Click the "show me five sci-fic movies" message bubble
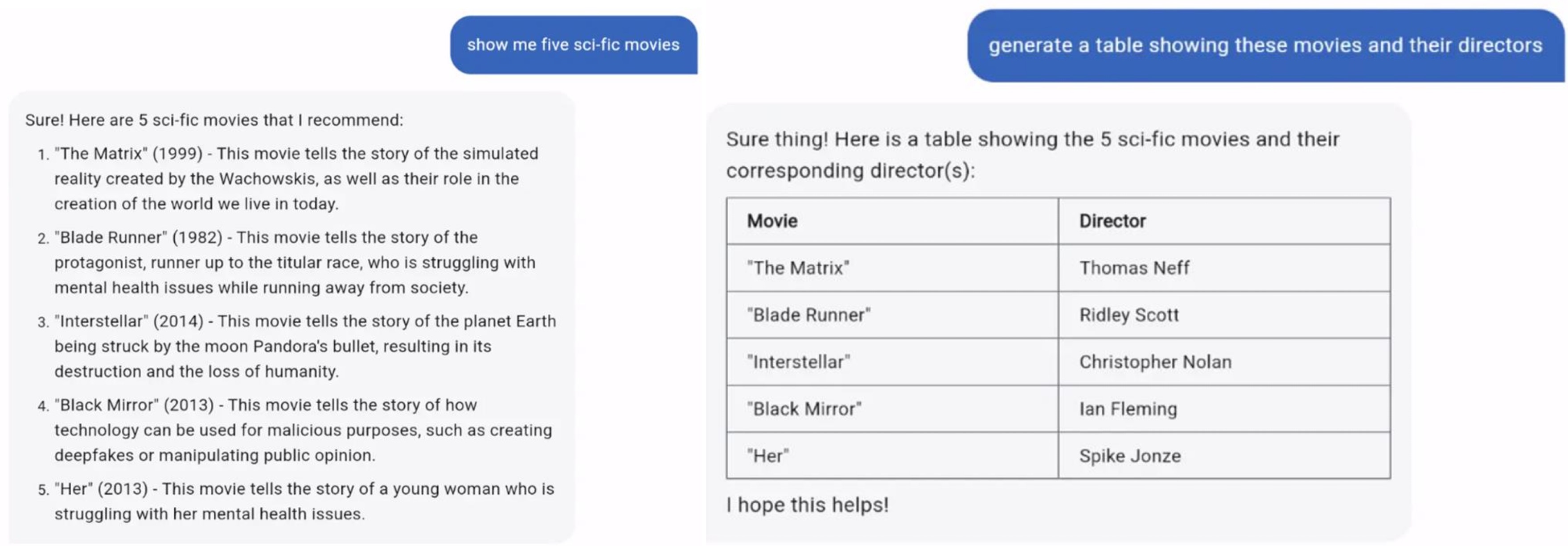The height and width of the screenshot is (546, 1568). pos(573,45)
